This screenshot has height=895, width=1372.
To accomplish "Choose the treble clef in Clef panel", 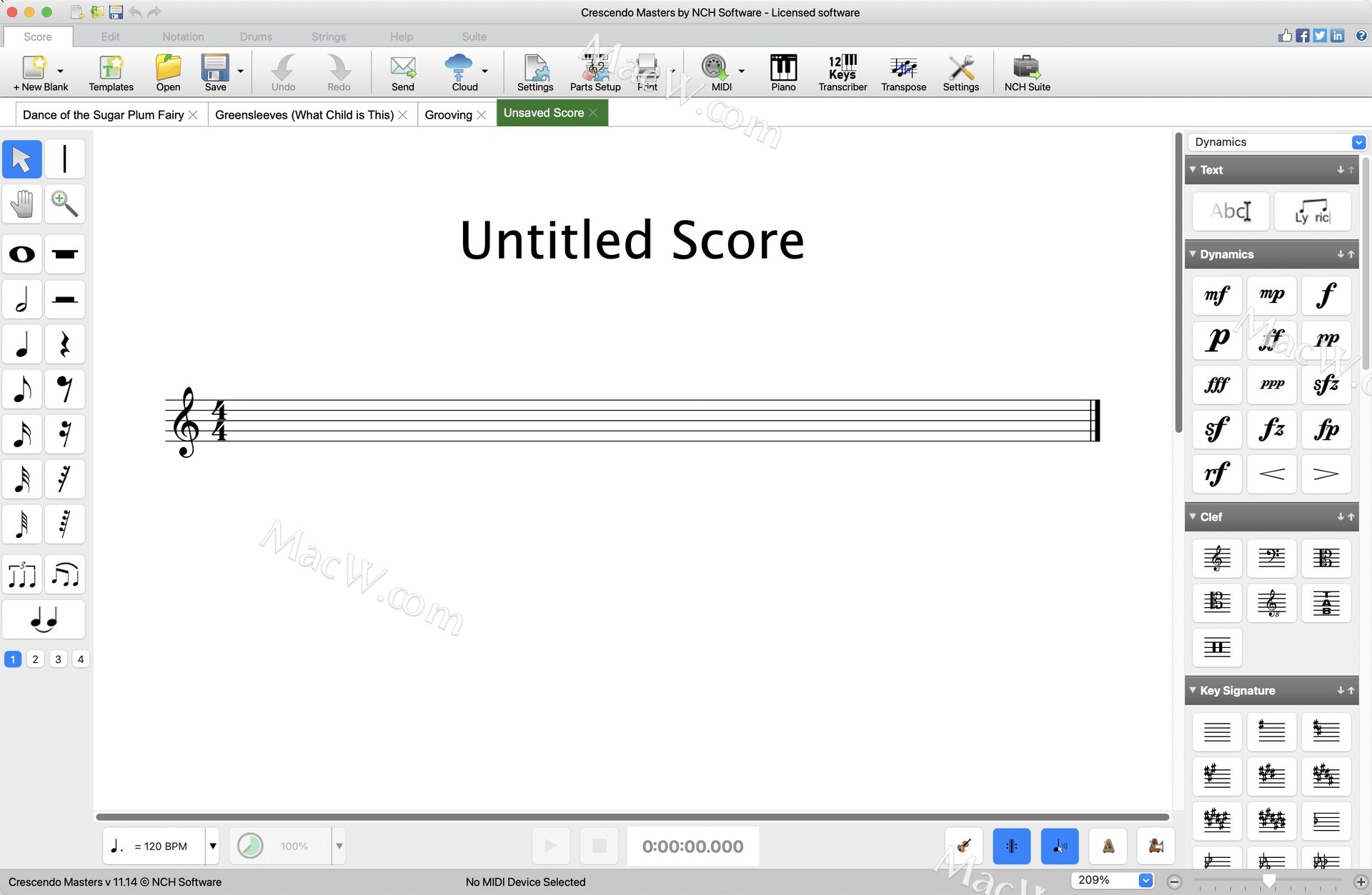I will click(x=1217, y=558).
